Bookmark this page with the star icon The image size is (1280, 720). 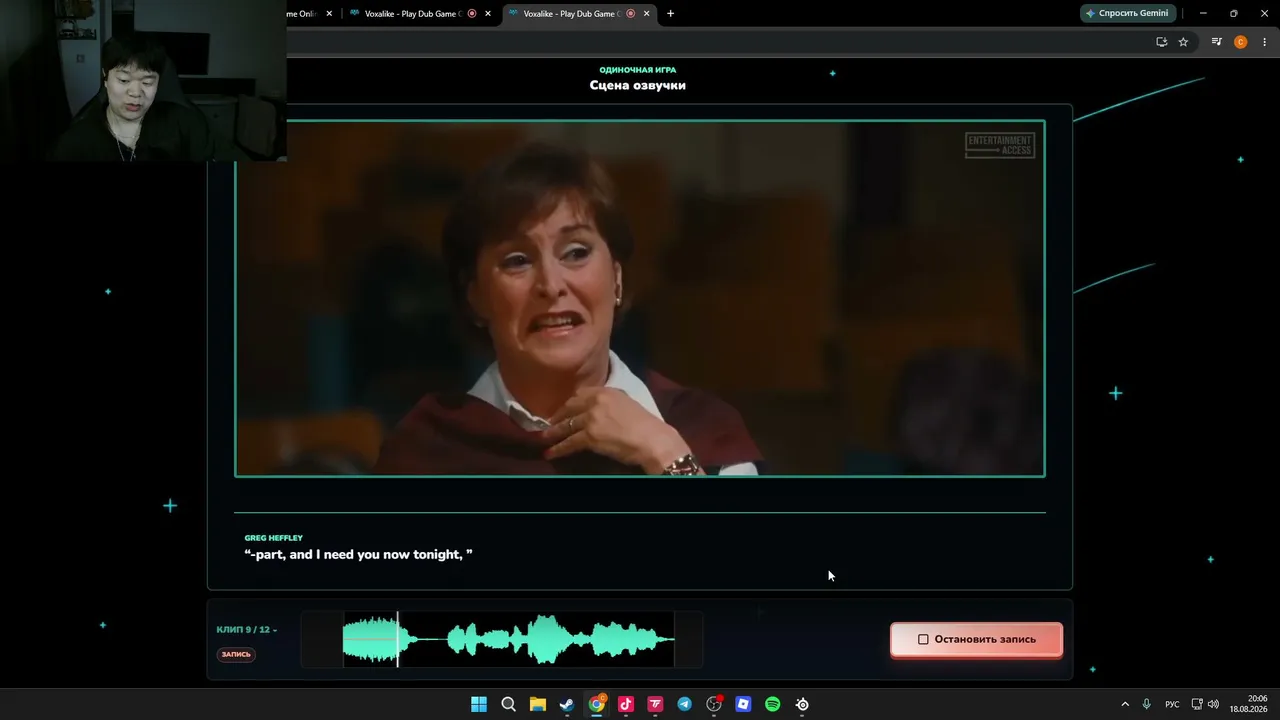coord(1183,42)
